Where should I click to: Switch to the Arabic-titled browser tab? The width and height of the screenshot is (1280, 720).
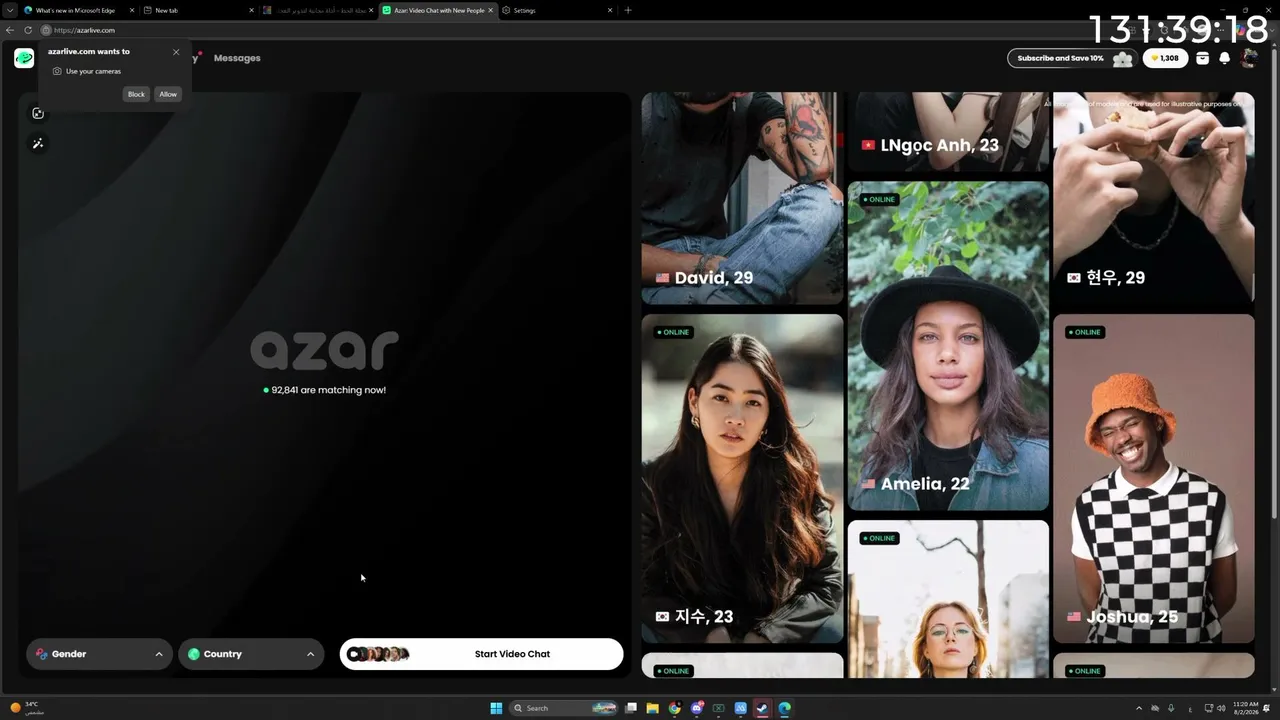318,10
